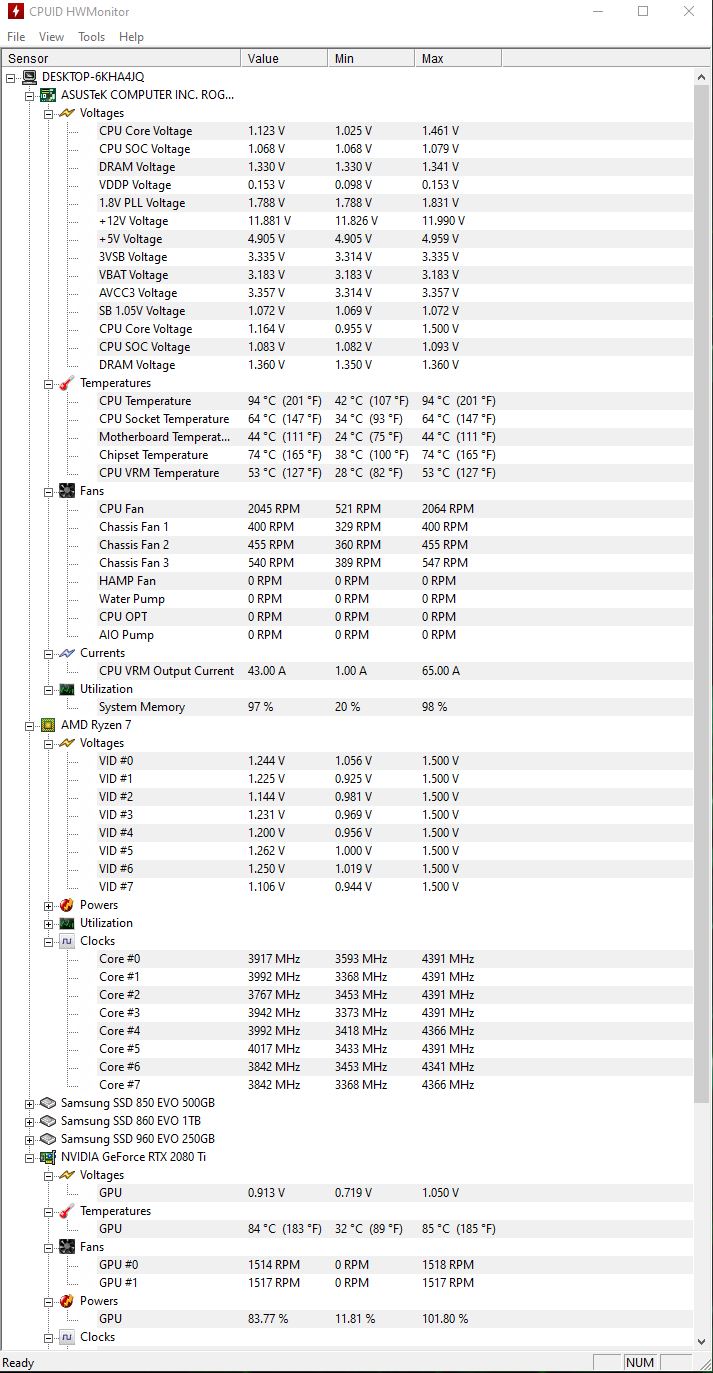The height and width of the screenshot is (1373, 713).
Task: Collapse the motherboard Temperatures section
Action: pyautogui.click(x=49, y=383)
